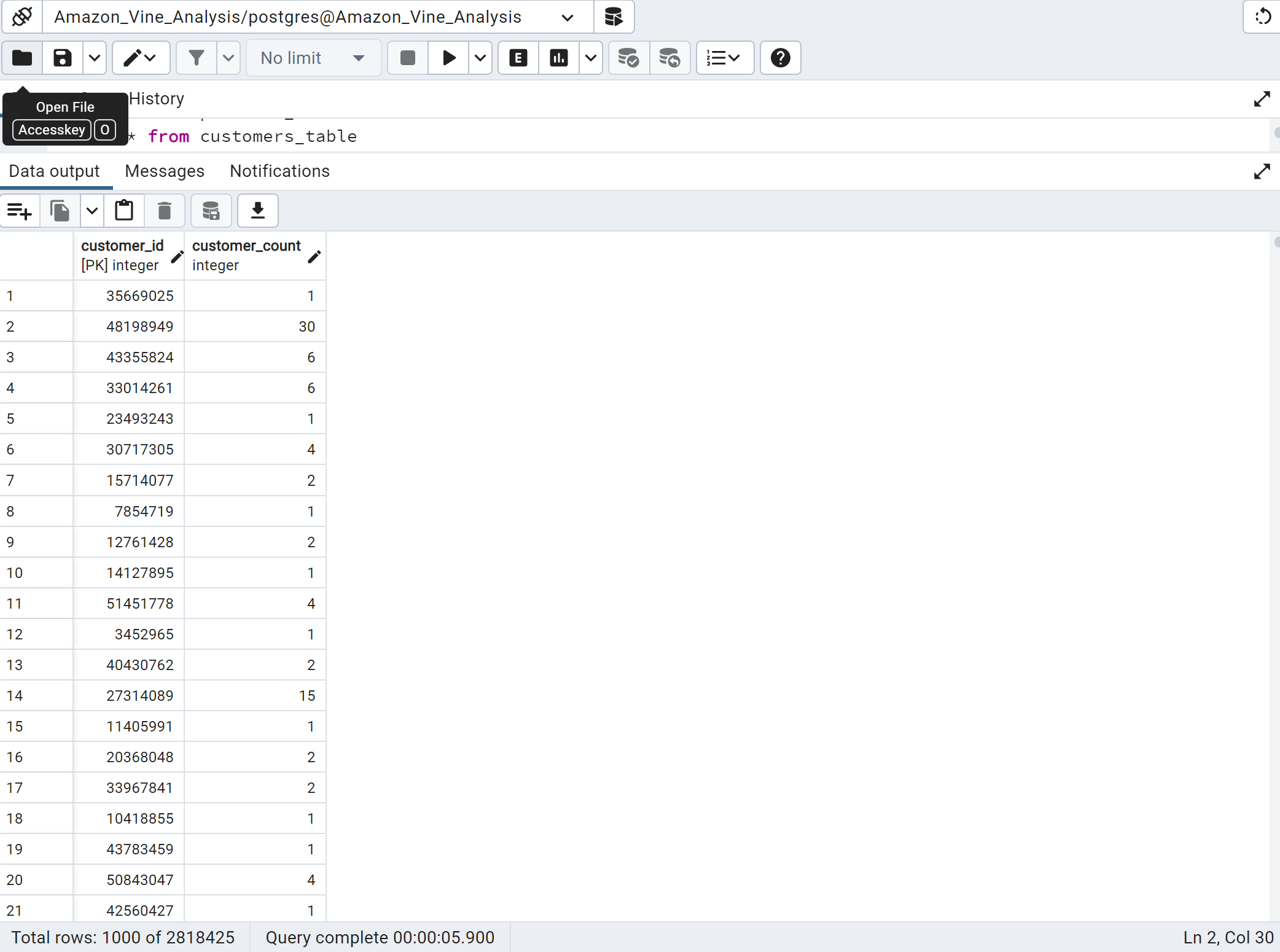Delete the selected rows

pyautogui.click(x=164, y=211)
